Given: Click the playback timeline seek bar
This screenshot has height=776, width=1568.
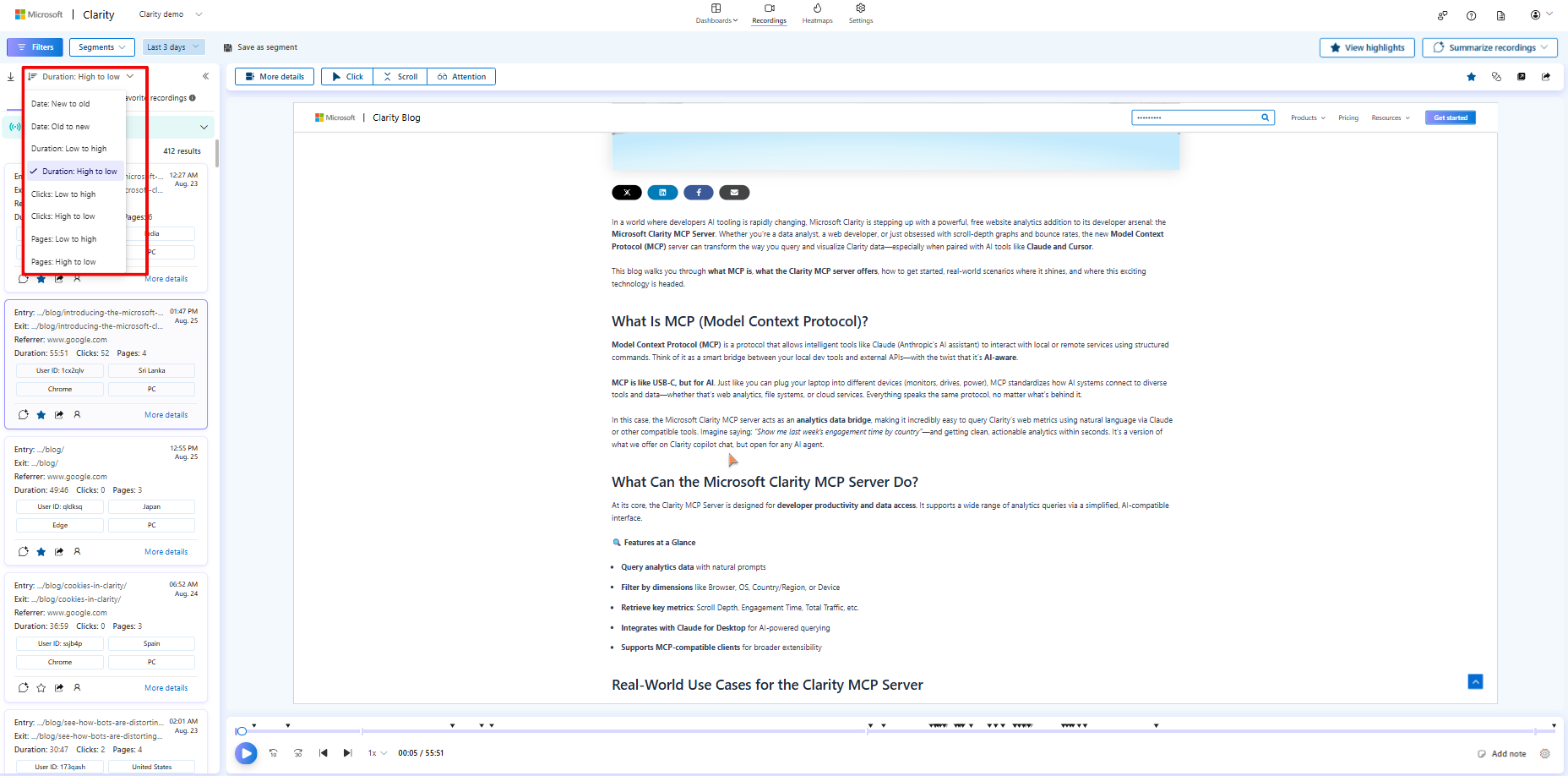Looking at the screenshot, I should coord(896,731).
